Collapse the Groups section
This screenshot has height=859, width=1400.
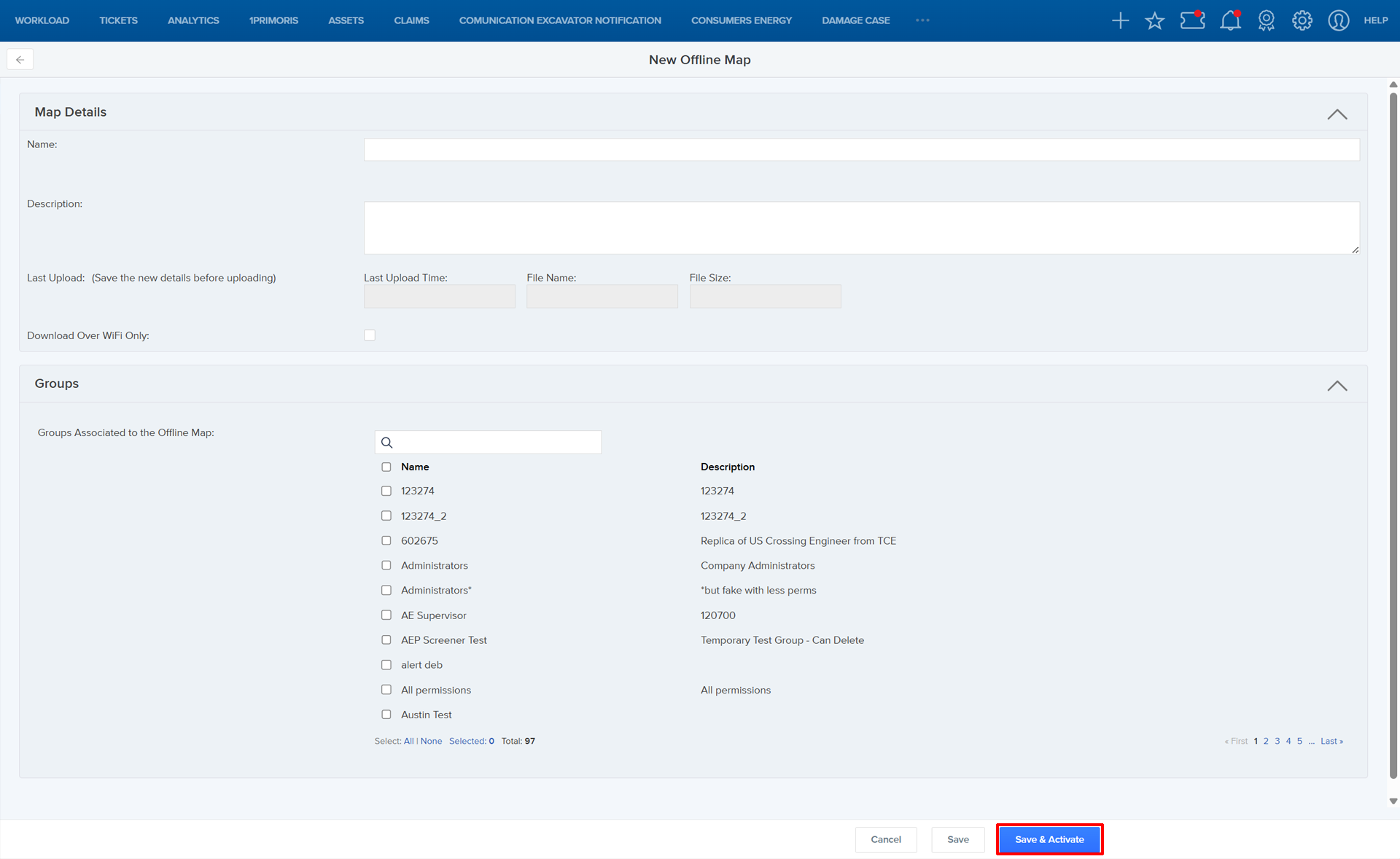[x=1337, y=386]
